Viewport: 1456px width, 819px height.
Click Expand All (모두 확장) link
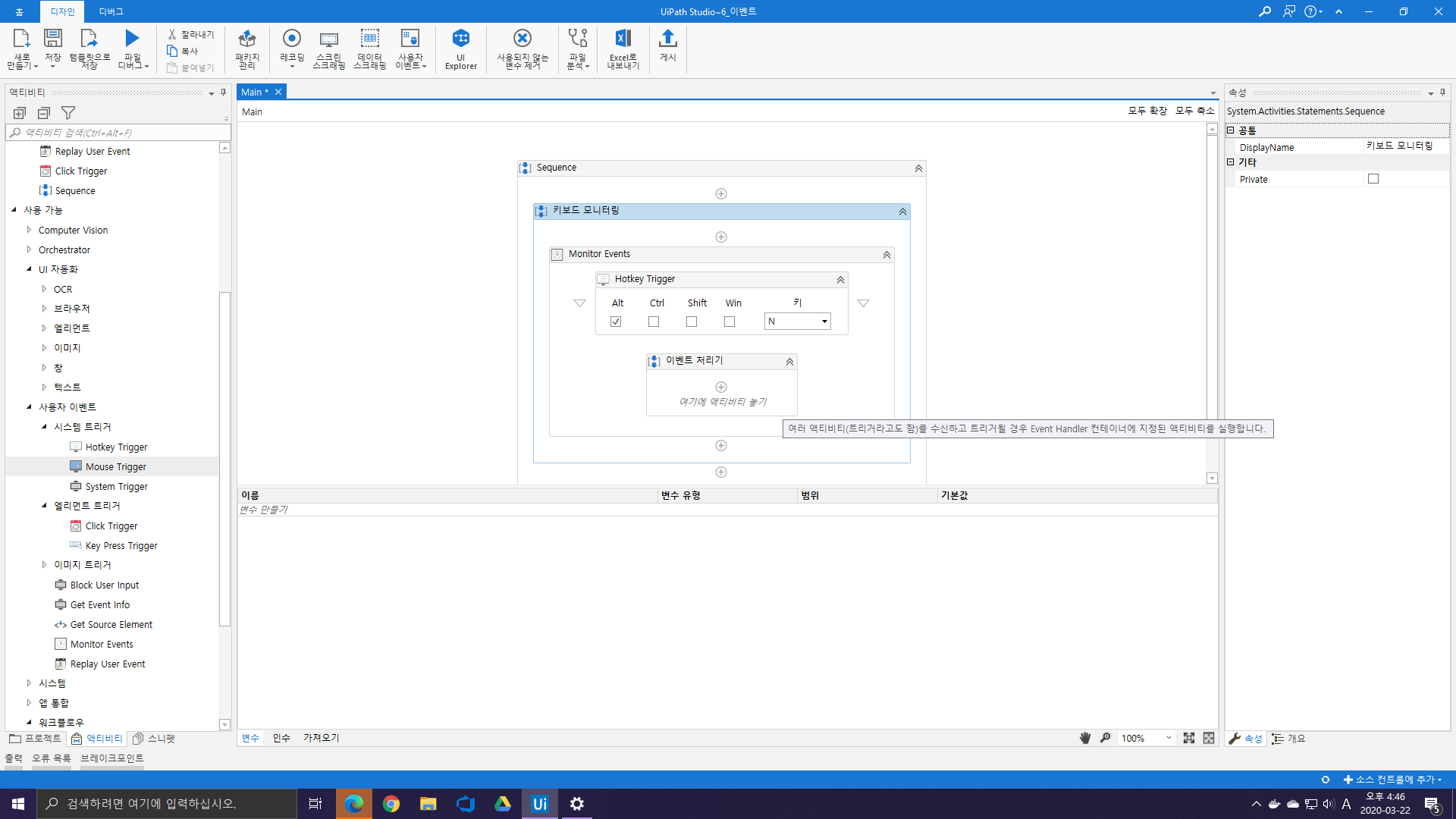point(1147,111)
